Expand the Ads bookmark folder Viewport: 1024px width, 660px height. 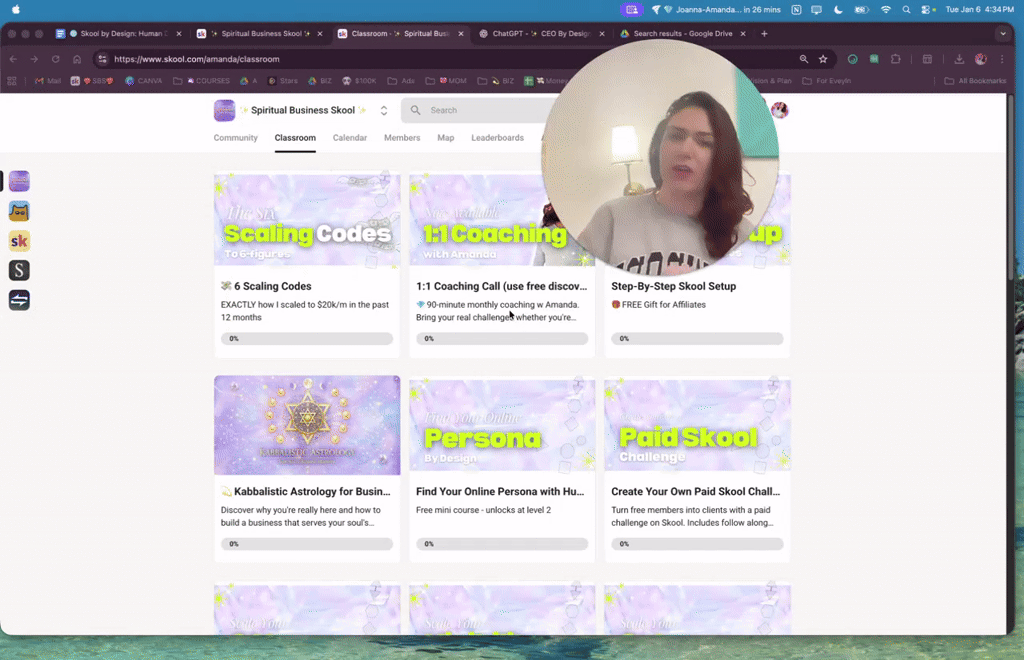[x=401, y=81]
